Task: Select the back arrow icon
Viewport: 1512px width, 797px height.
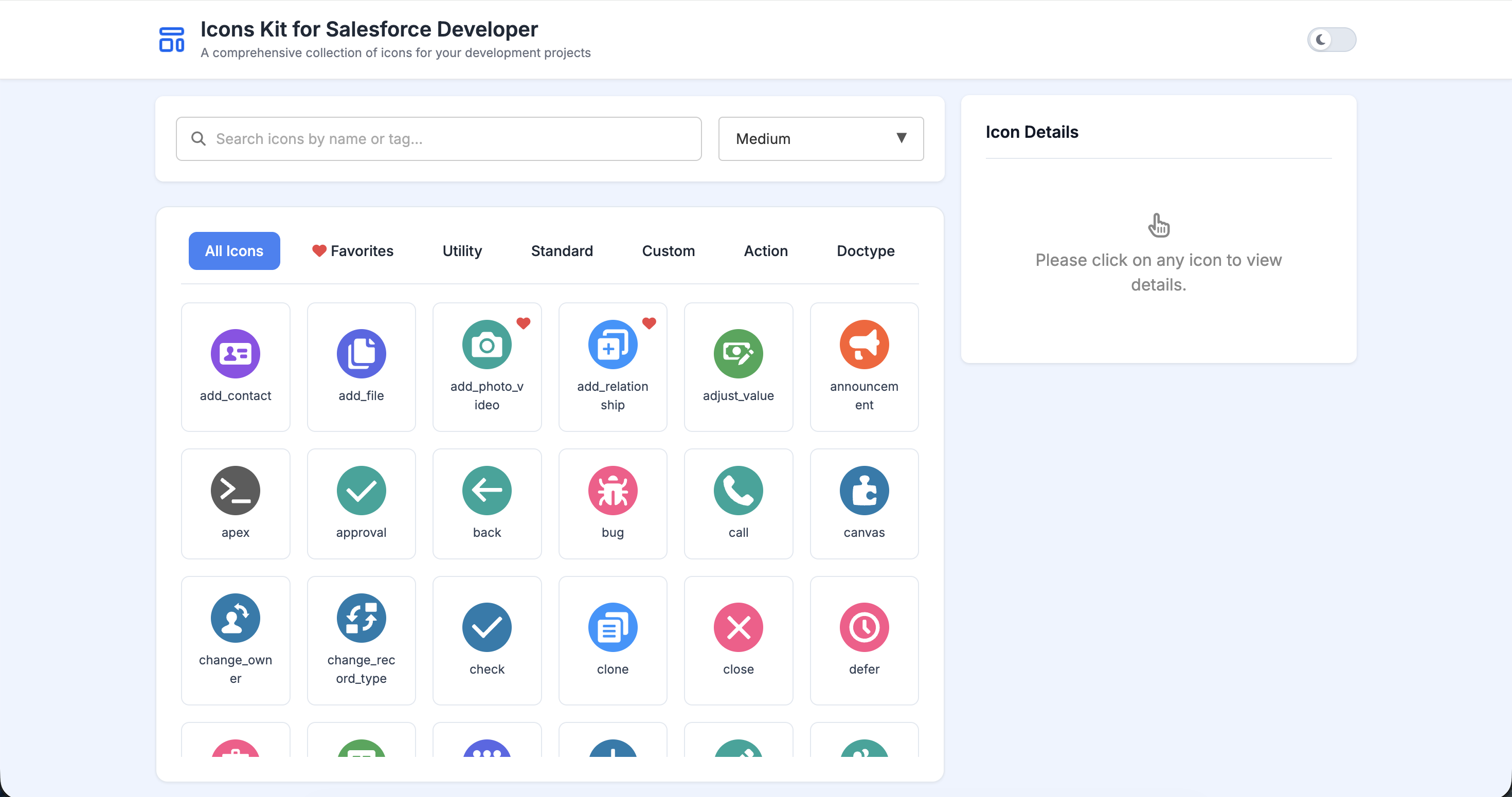Action: (487, 491)
